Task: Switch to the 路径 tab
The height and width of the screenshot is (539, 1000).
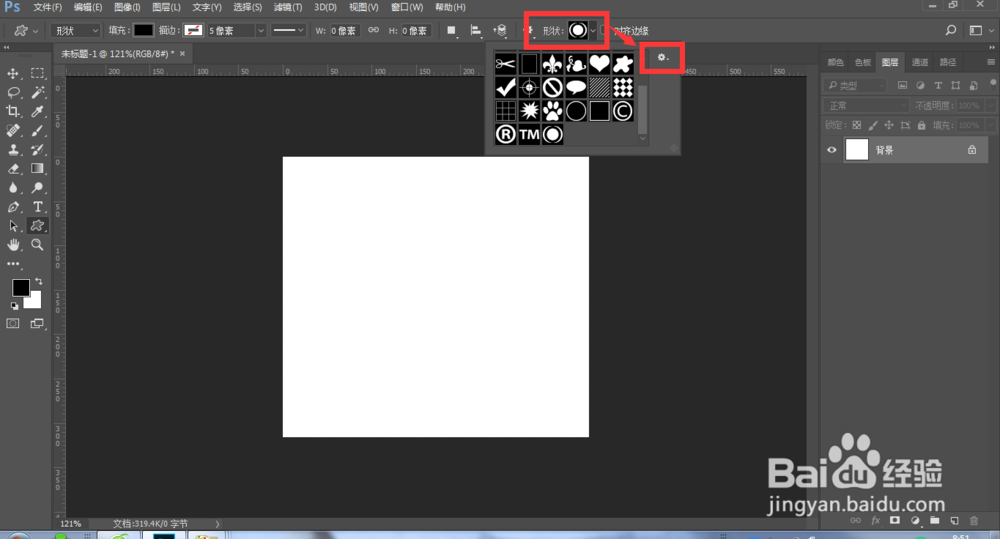Action: coord(948,62)
